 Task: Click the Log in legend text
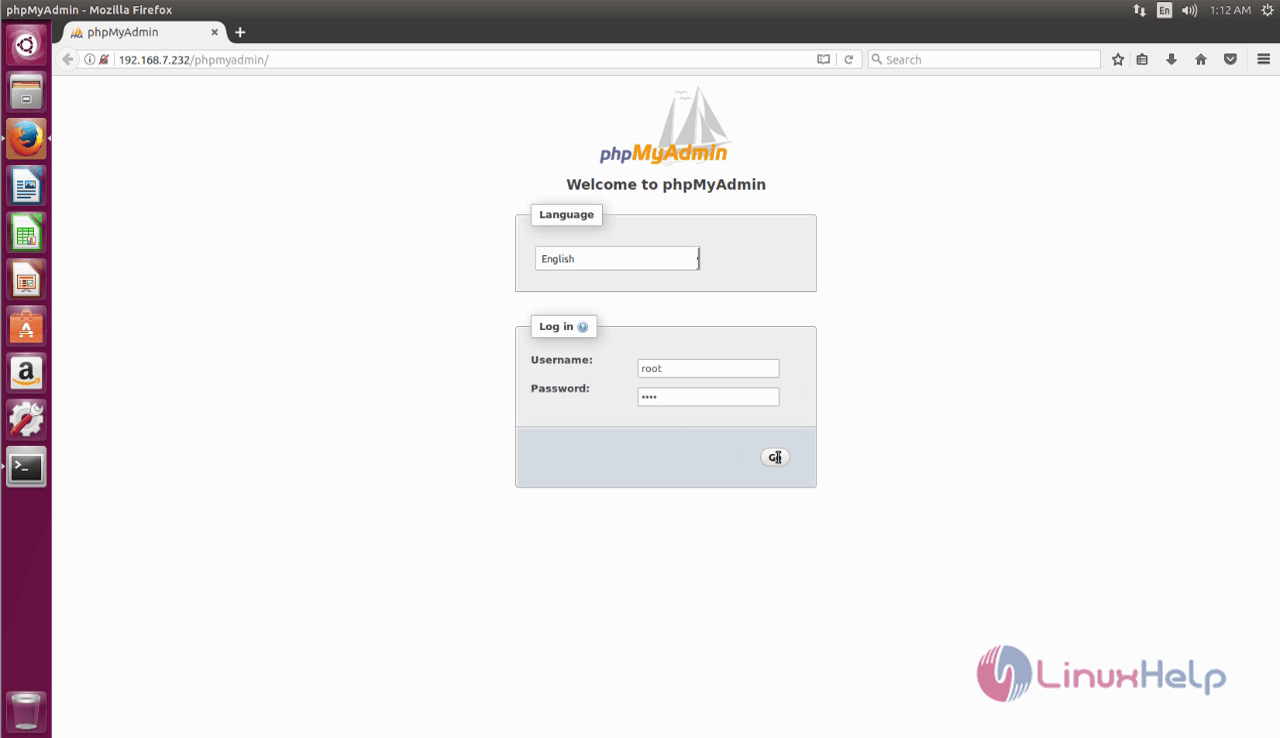coord(556,327)
